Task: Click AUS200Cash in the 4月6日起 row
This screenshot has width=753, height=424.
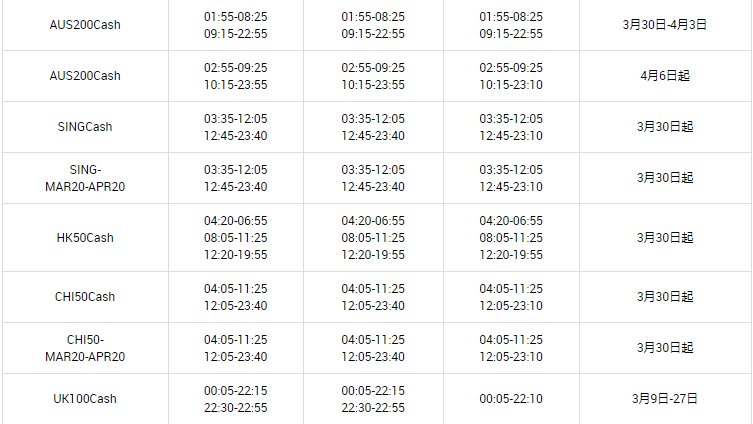Action: [85, 76]
